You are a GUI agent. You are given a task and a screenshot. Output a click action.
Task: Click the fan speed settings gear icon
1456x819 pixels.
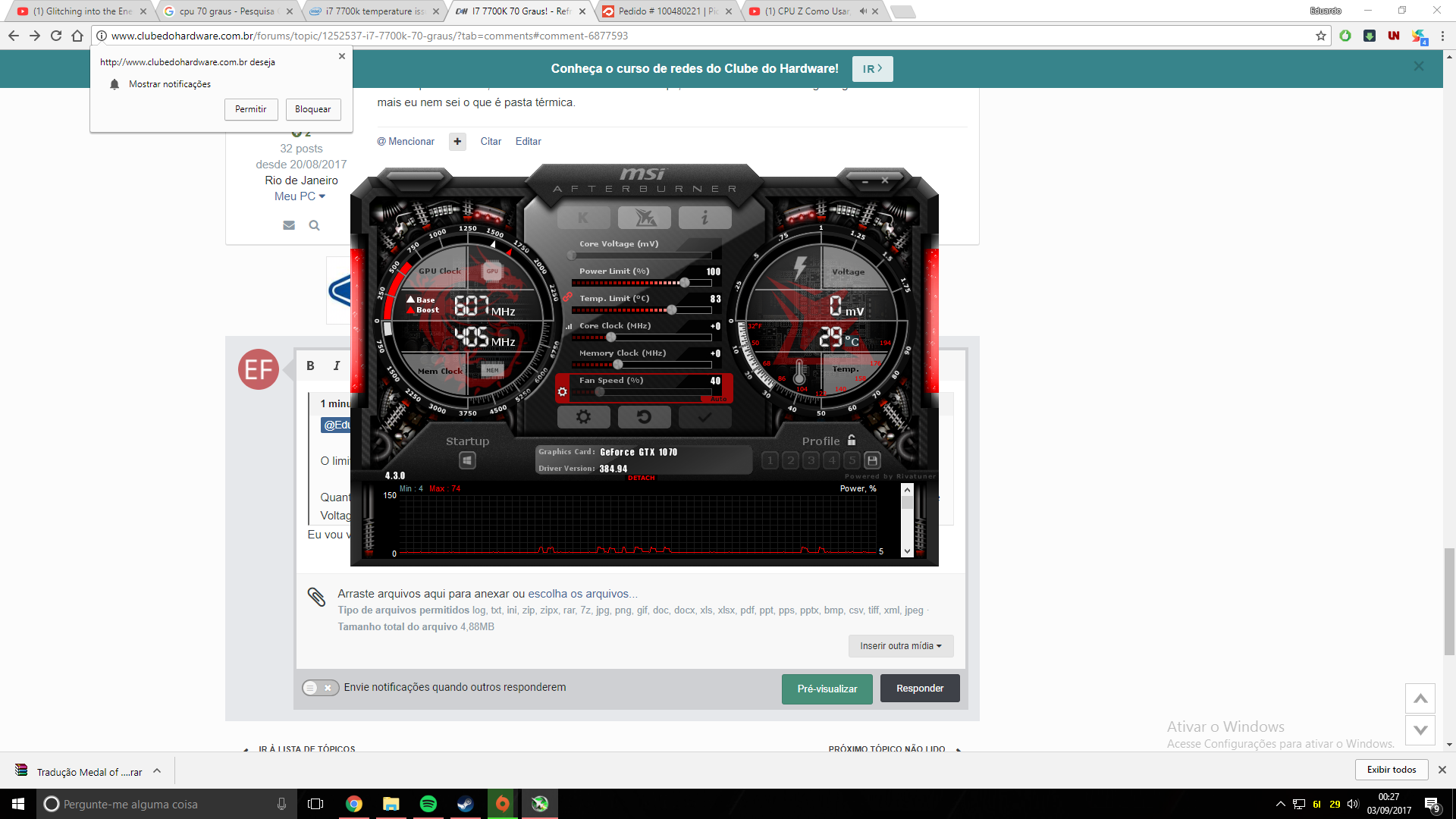(x=562, y=392)
